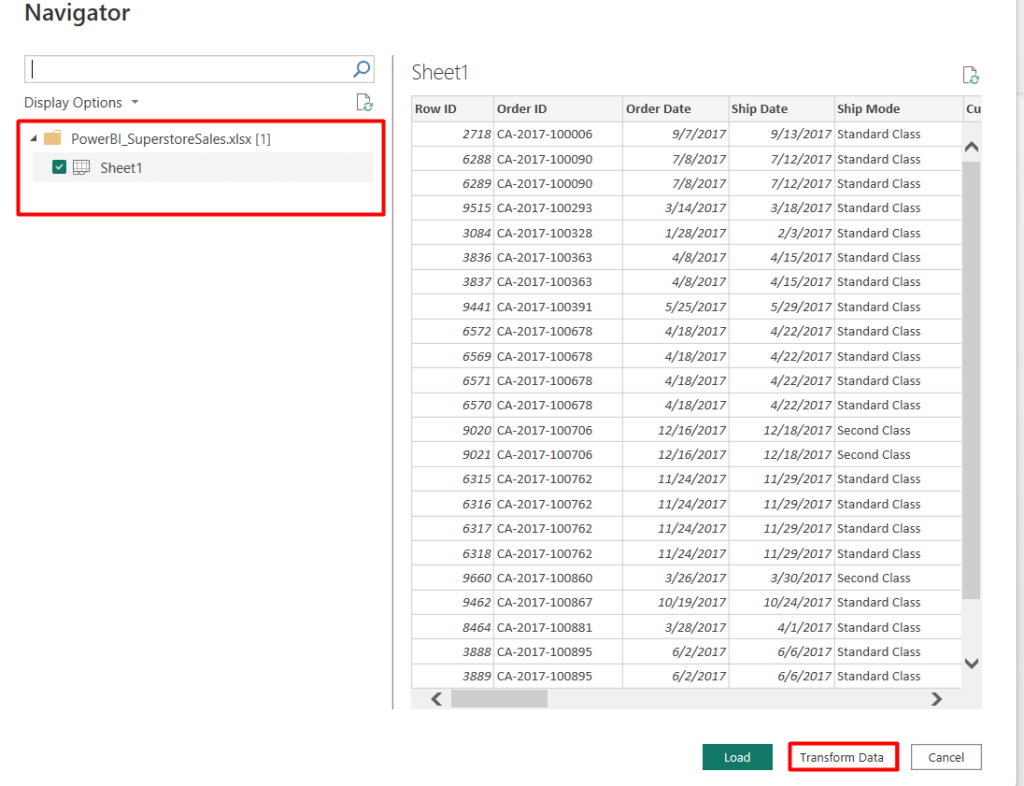Click the Load button
The height and width of the screenshot is (786, 1024).
[x=737, y=757]
